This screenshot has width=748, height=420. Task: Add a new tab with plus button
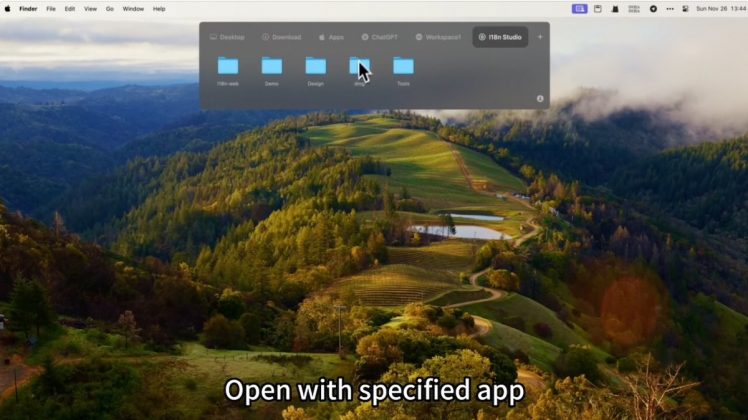[540, 37]
